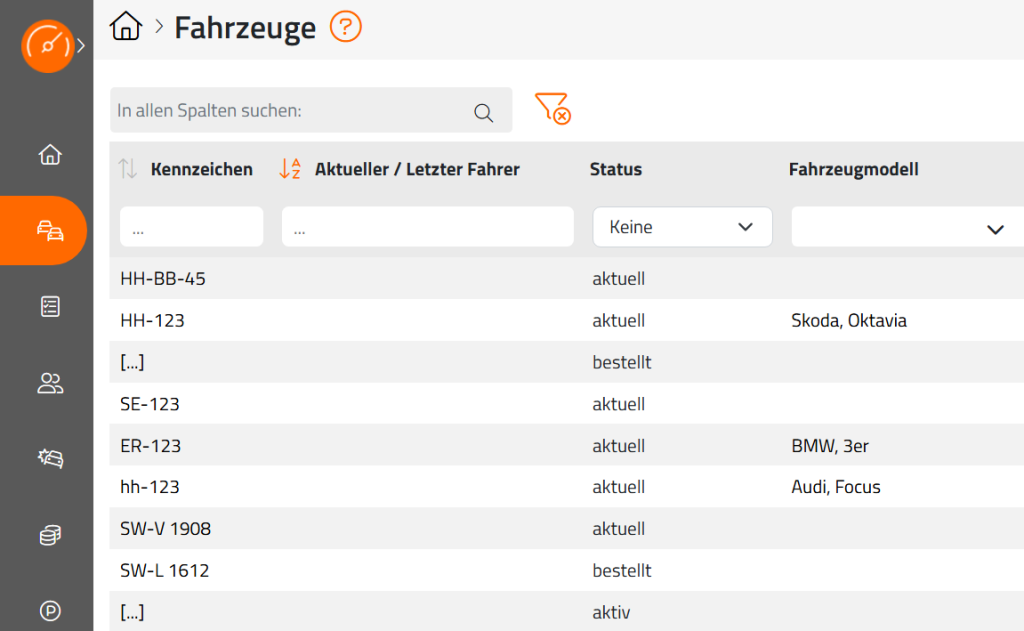Click the 'aktuell' status of HH-BB-45
The height and width of the screenshot is (631, 1024).
pos(618,278)
